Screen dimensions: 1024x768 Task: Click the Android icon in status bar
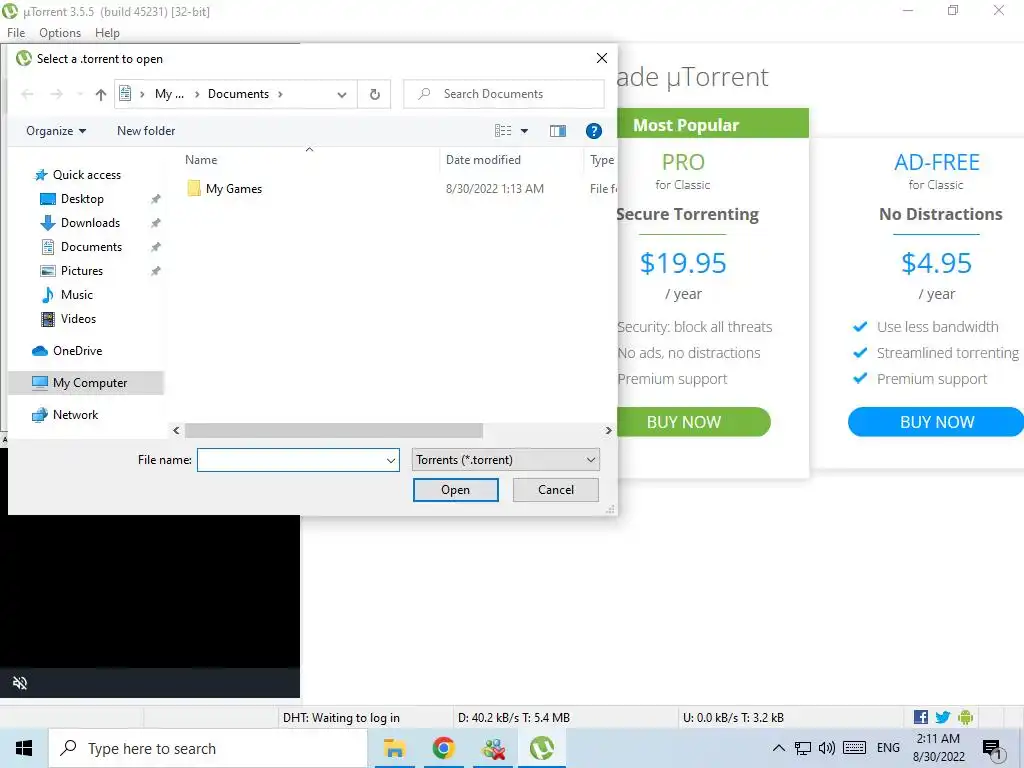(x=965, y=718)
